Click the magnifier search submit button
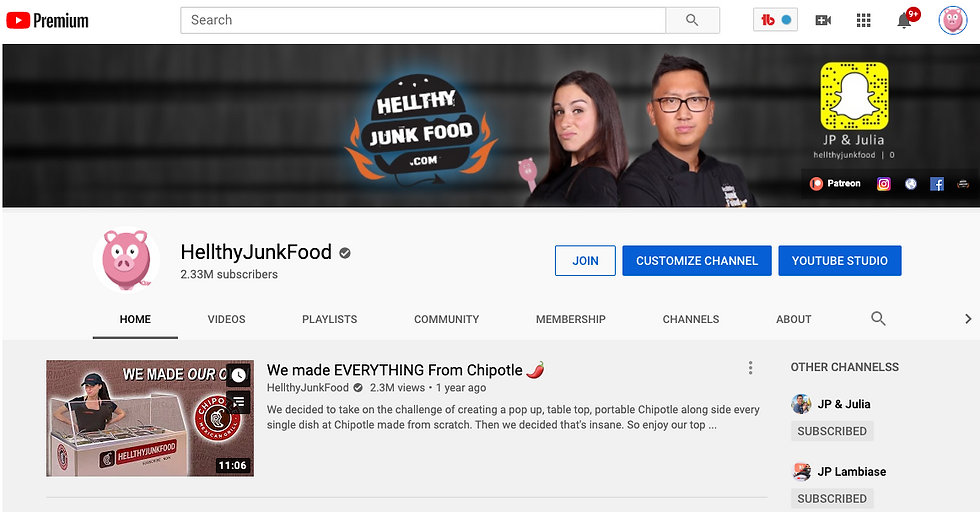The width and height of the screenshot is (980, 512). pos(692,20)
